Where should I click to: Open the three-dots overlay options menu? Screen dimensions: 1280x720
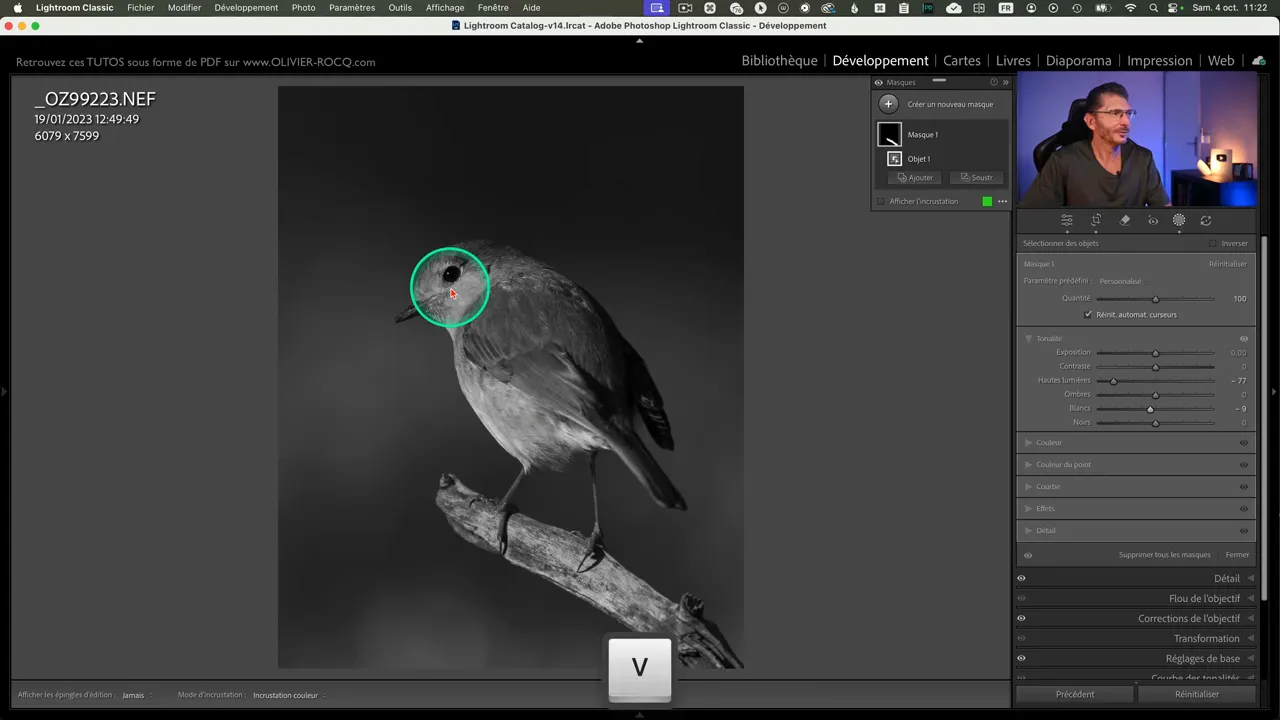tap(1002, 202)
